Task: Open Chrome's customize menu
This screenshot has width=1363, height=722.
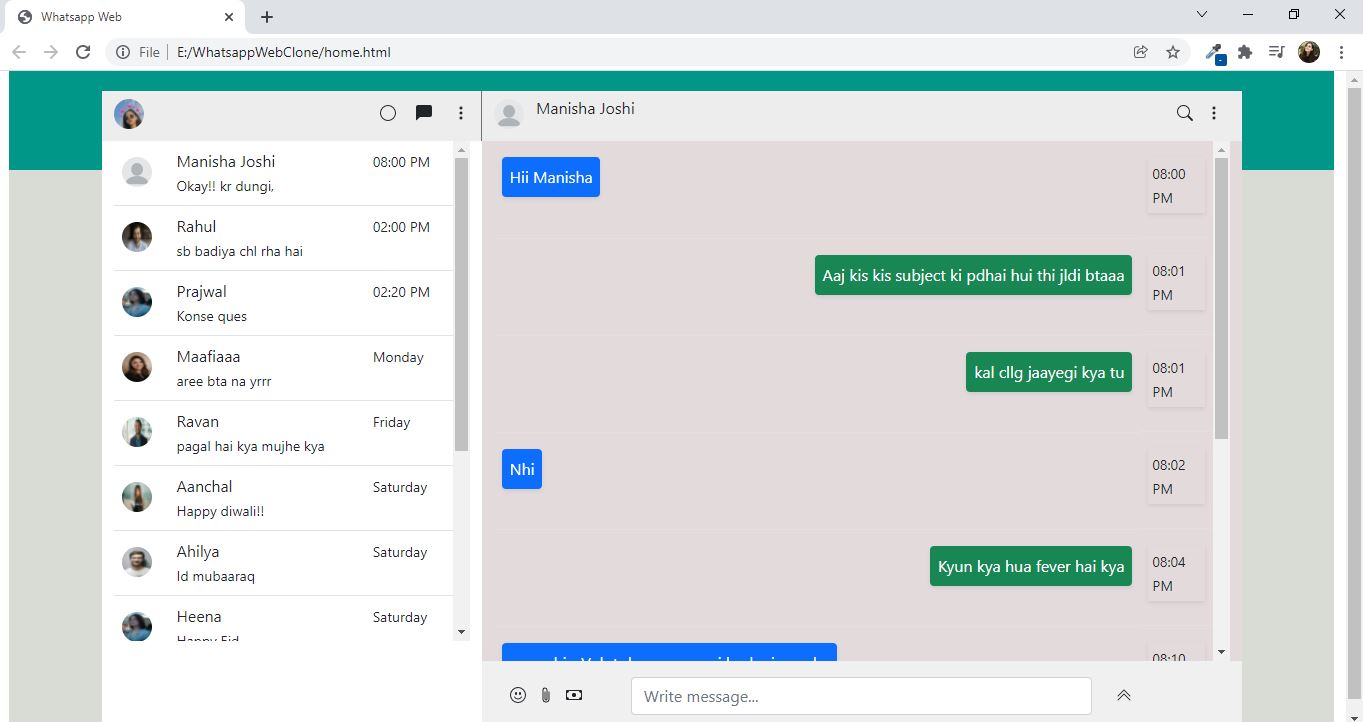Action: pyautogui.click(x=1341, y=52)
